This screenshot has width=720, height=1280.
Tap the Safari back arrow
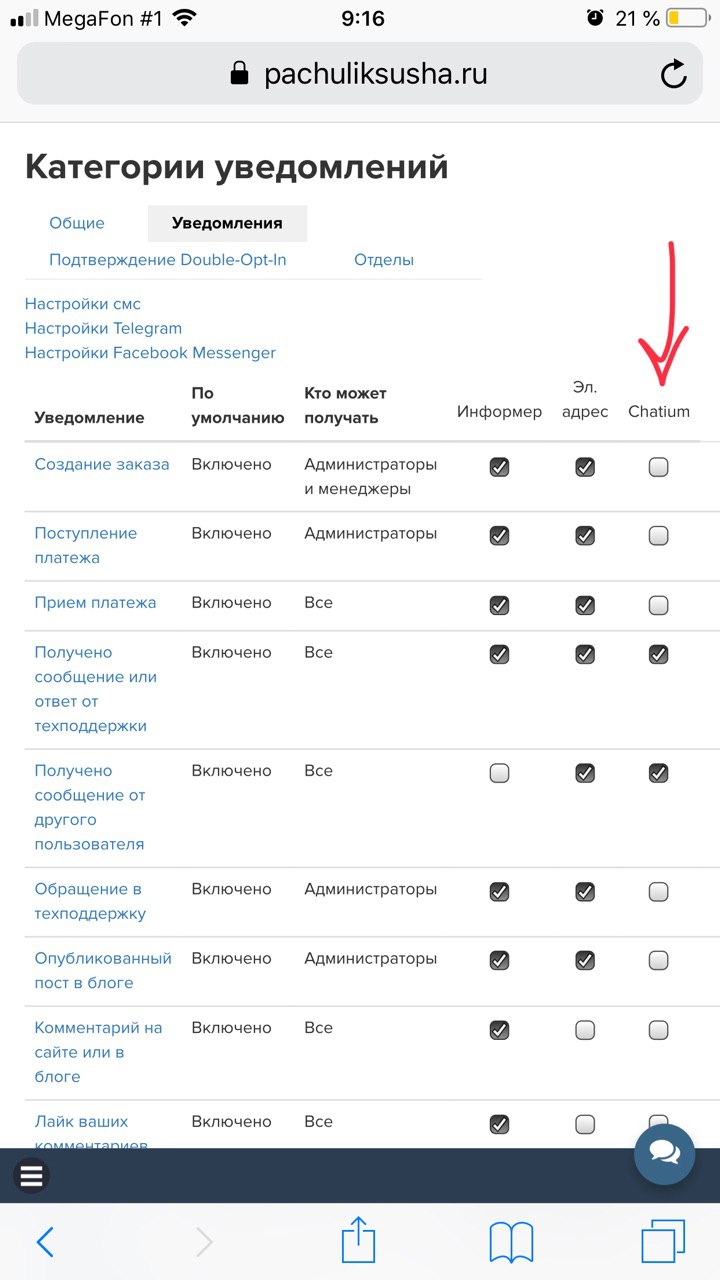(x=45, y=1242)
